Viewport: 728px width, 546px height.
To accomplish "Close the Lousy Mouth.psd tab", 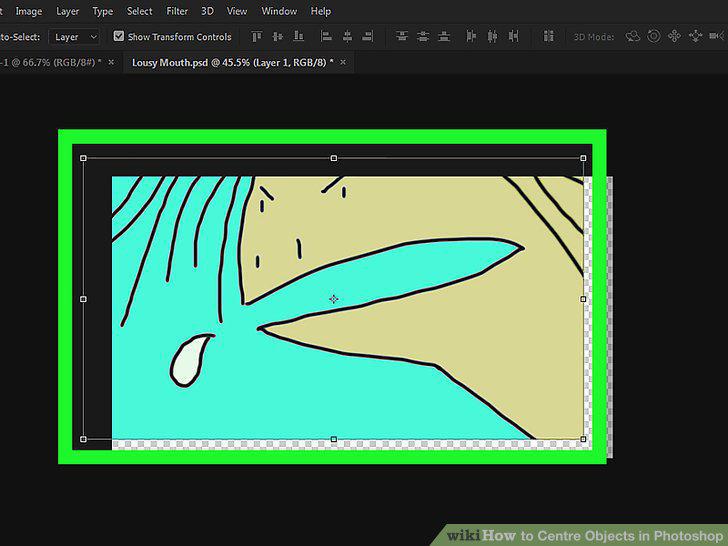I will (343, 62).
